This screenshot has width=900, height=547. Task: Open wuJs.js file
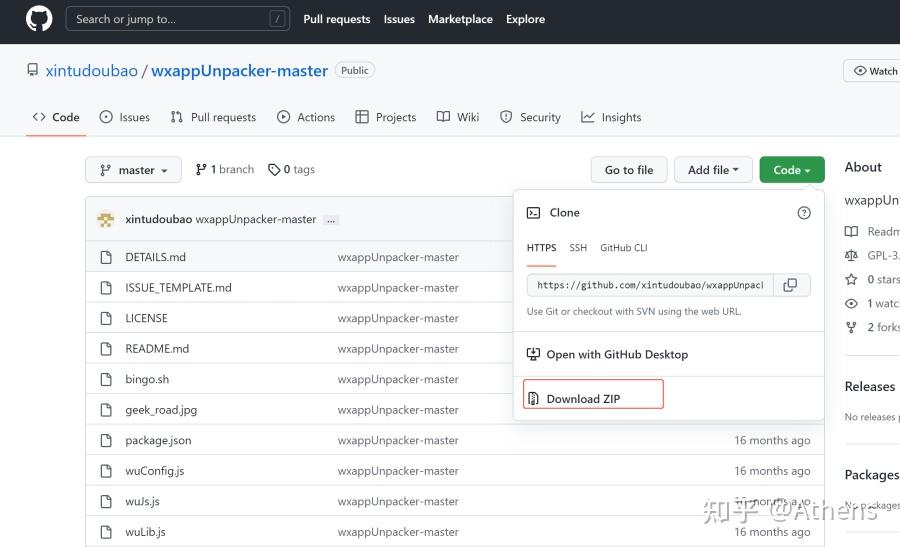pos(142,501)
